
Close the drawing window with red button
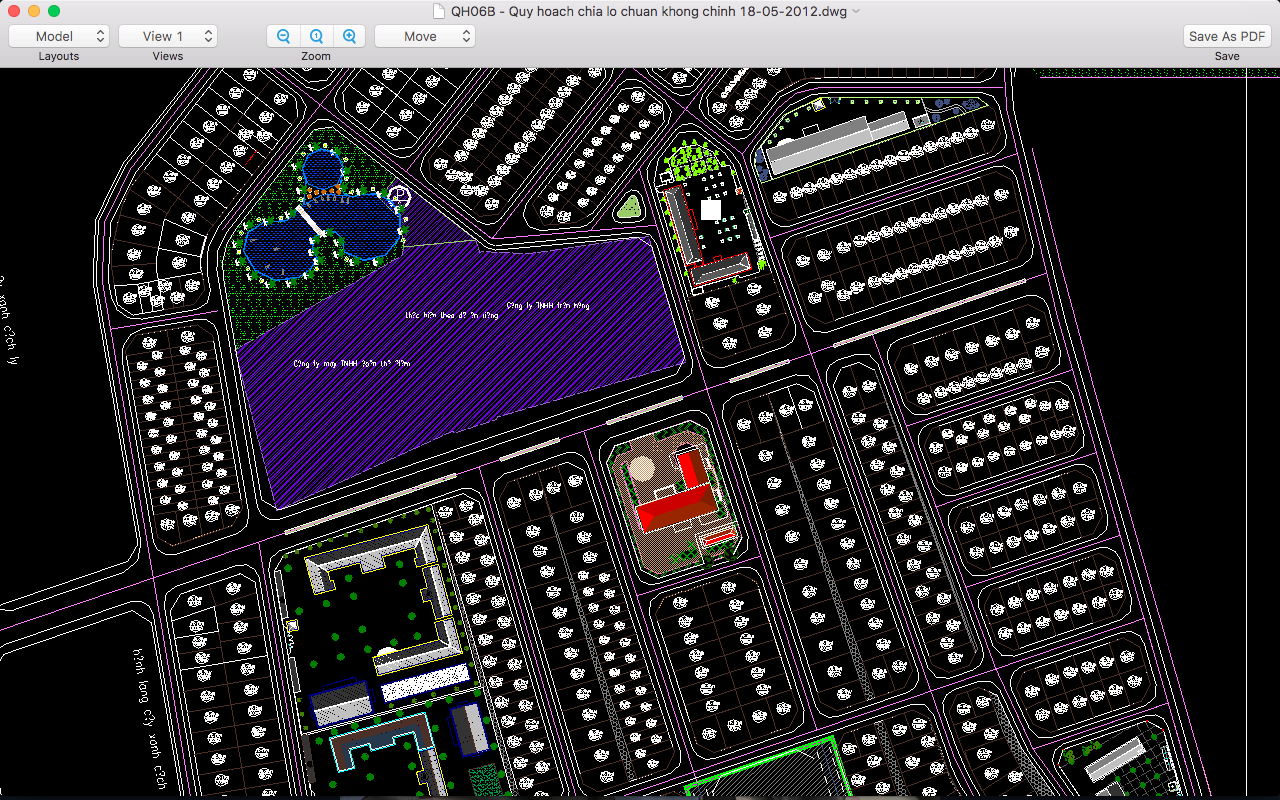click(14, 11)
